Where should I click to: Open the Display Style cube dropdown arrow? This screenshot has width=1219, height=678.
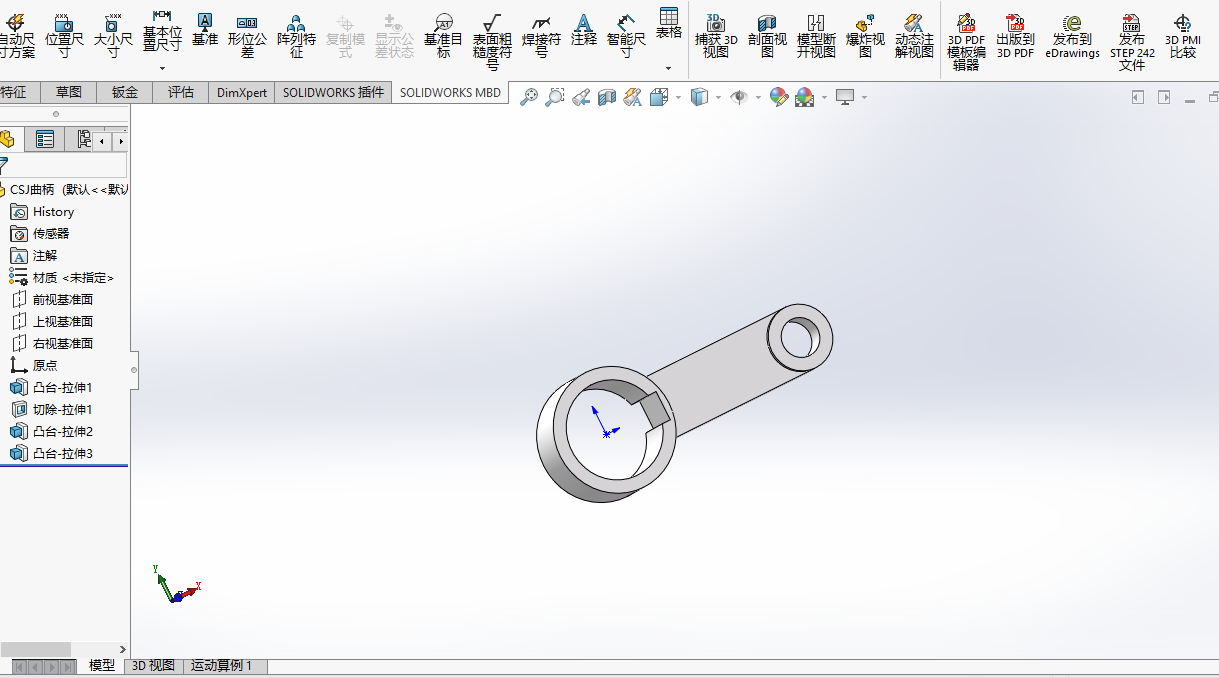718,97
